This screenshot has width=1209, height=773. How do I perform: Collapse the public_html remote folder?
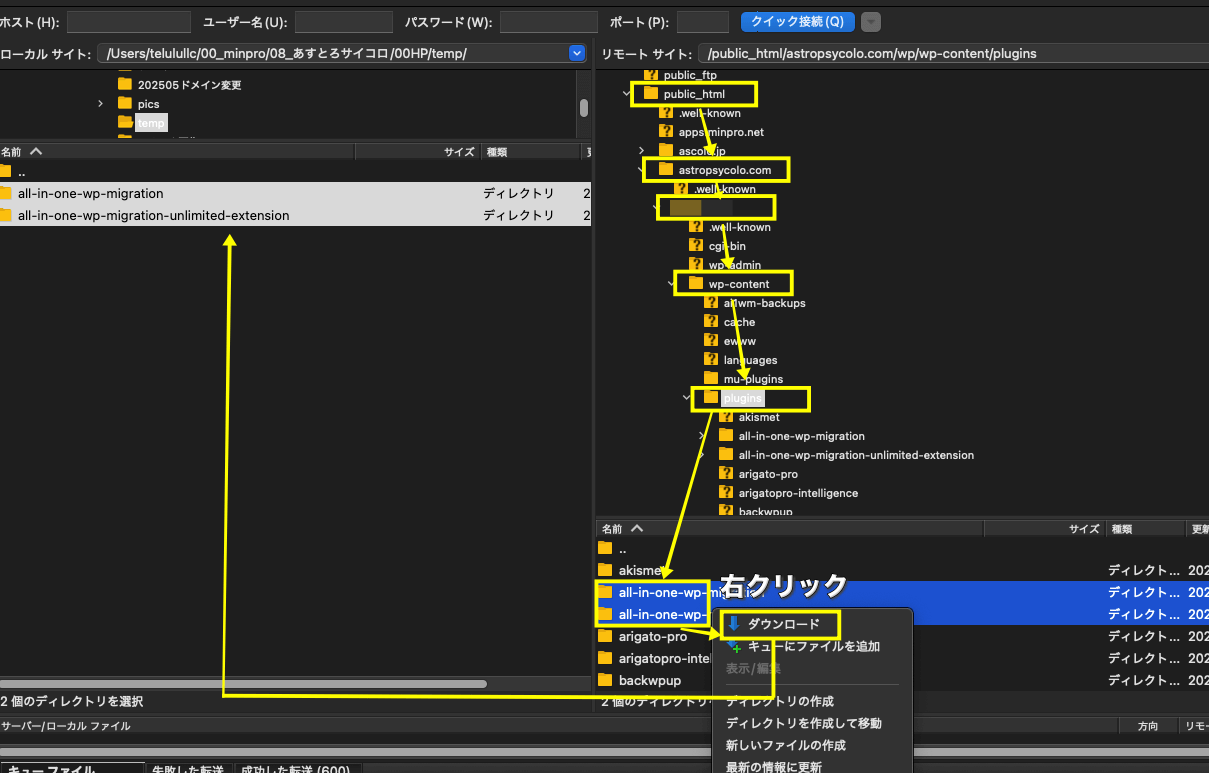click(627, 94)
